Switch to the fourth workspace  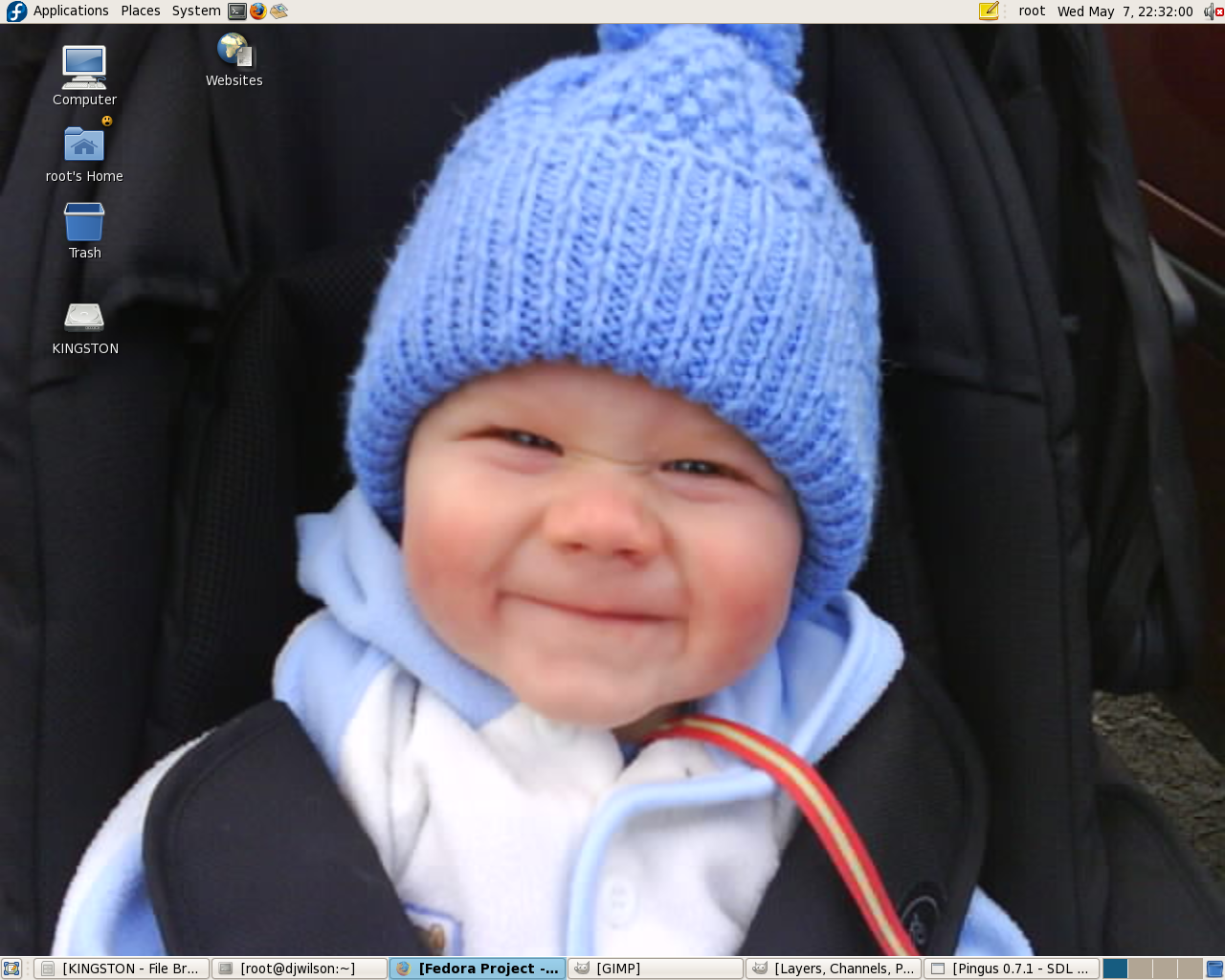pyautogui.click(x=1191, y=969)
